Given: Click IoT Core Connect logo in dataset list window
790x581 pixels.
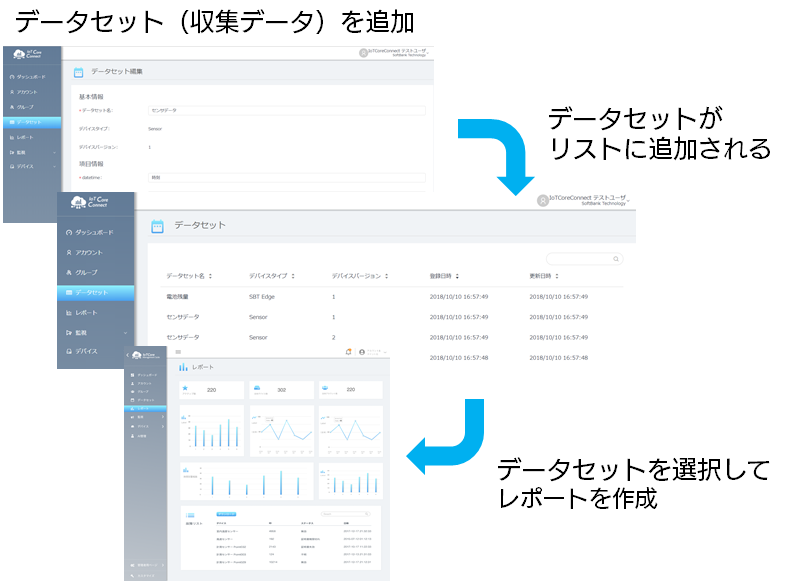Looking at the screenshot, I should tap(90, 202).
